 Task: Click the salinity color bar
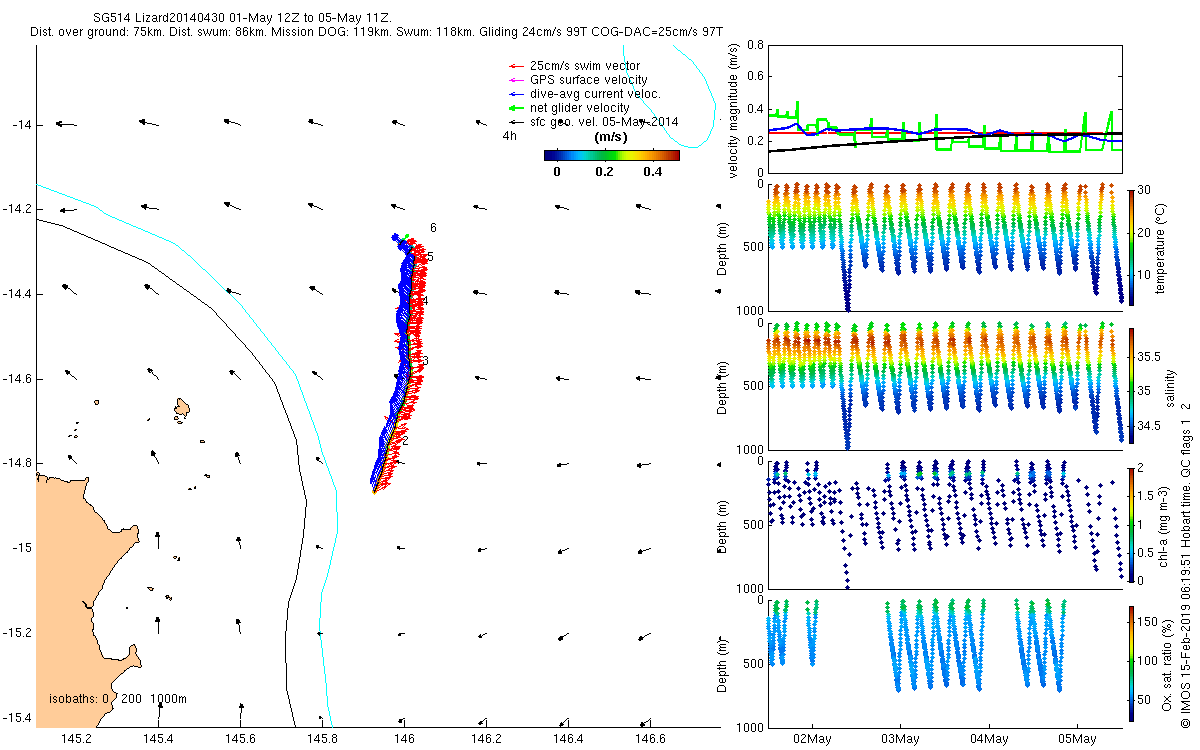click(x=1130, y=386)
